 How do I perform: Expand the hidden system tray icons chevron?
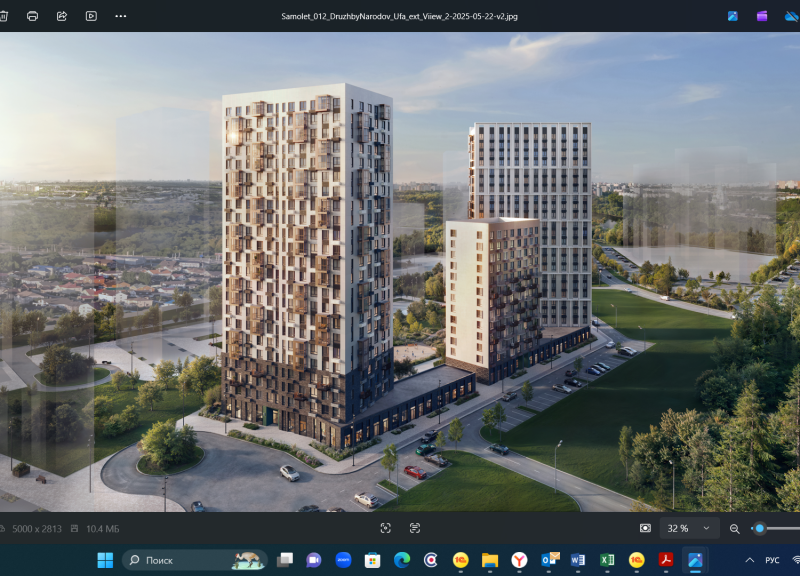[x=750, y=560]
